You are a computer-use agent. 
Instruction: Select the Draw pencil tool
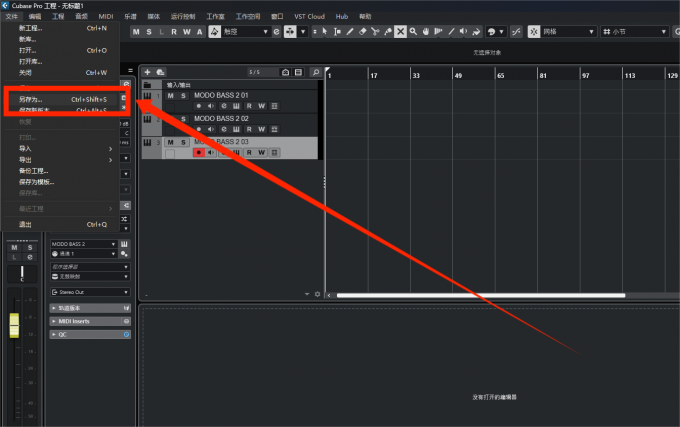tap(350, 32)
